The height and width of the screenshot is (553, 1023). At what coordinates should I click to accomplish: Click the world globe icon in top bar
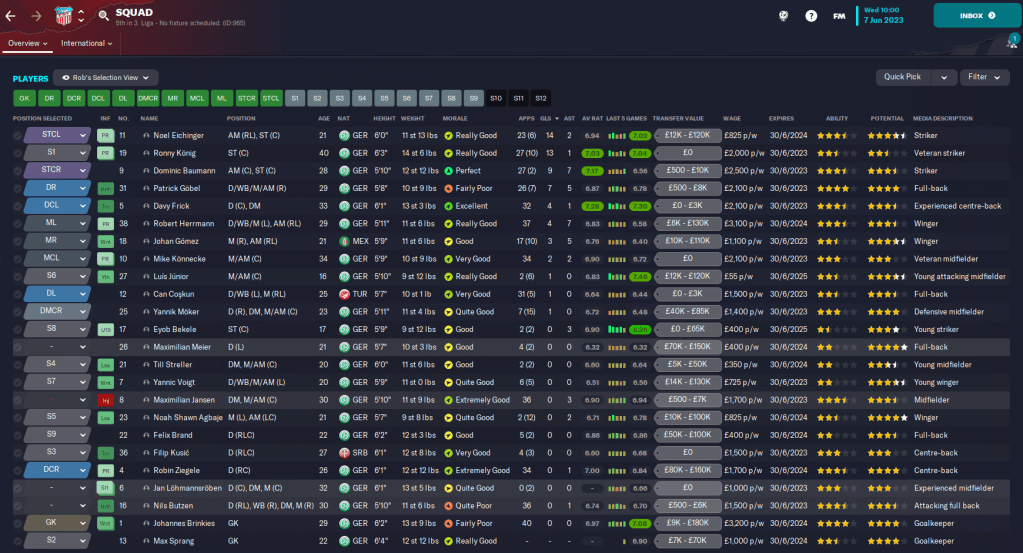coord(783,16)
